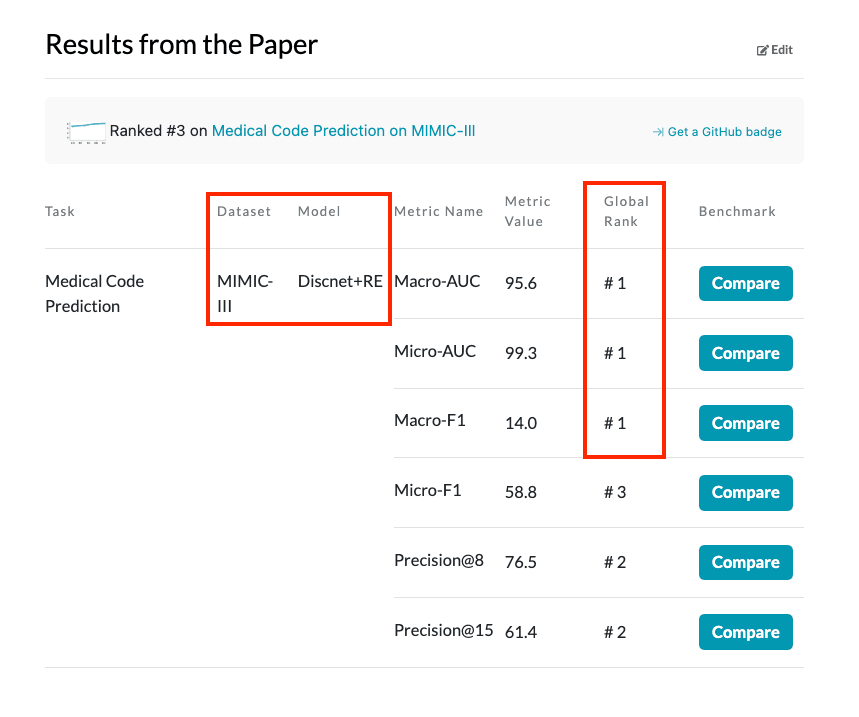Select the Macro-AUC metric name

click(x=437, y=282)
